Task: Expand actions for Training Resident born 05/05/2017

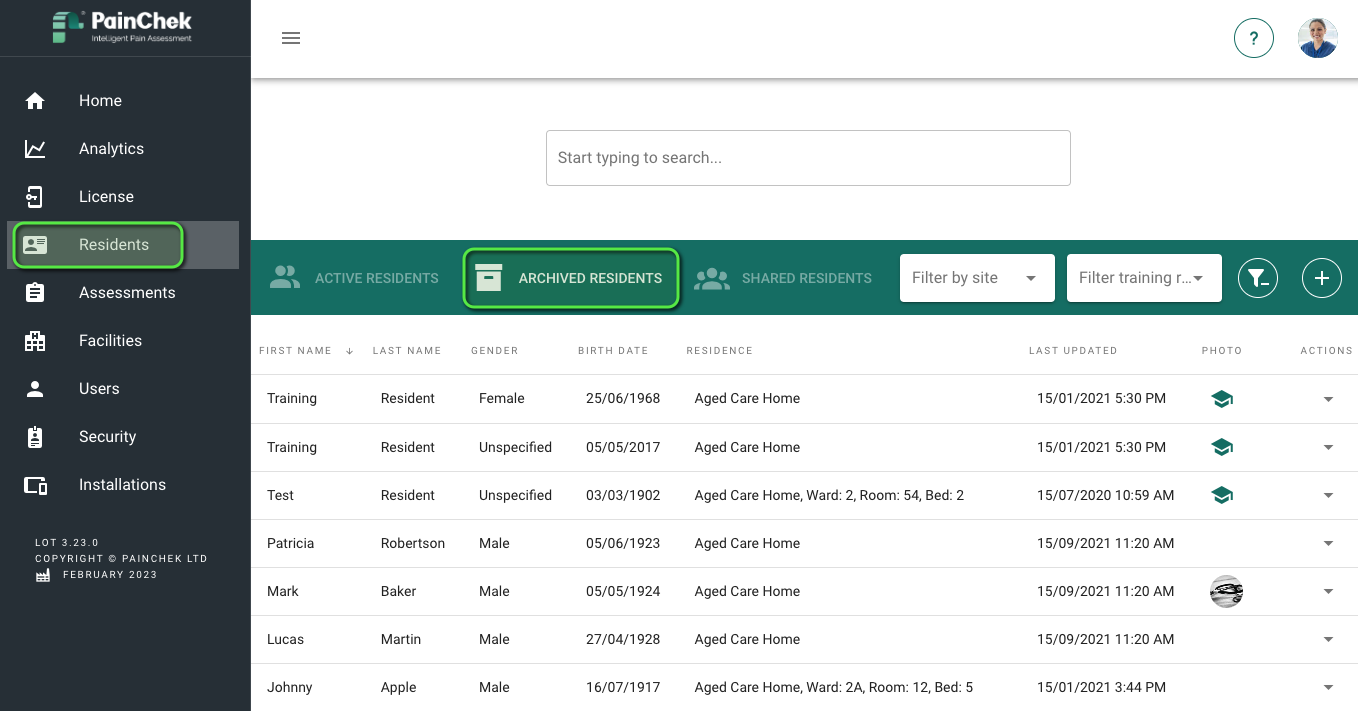Action: click(x=1328, y=447)
